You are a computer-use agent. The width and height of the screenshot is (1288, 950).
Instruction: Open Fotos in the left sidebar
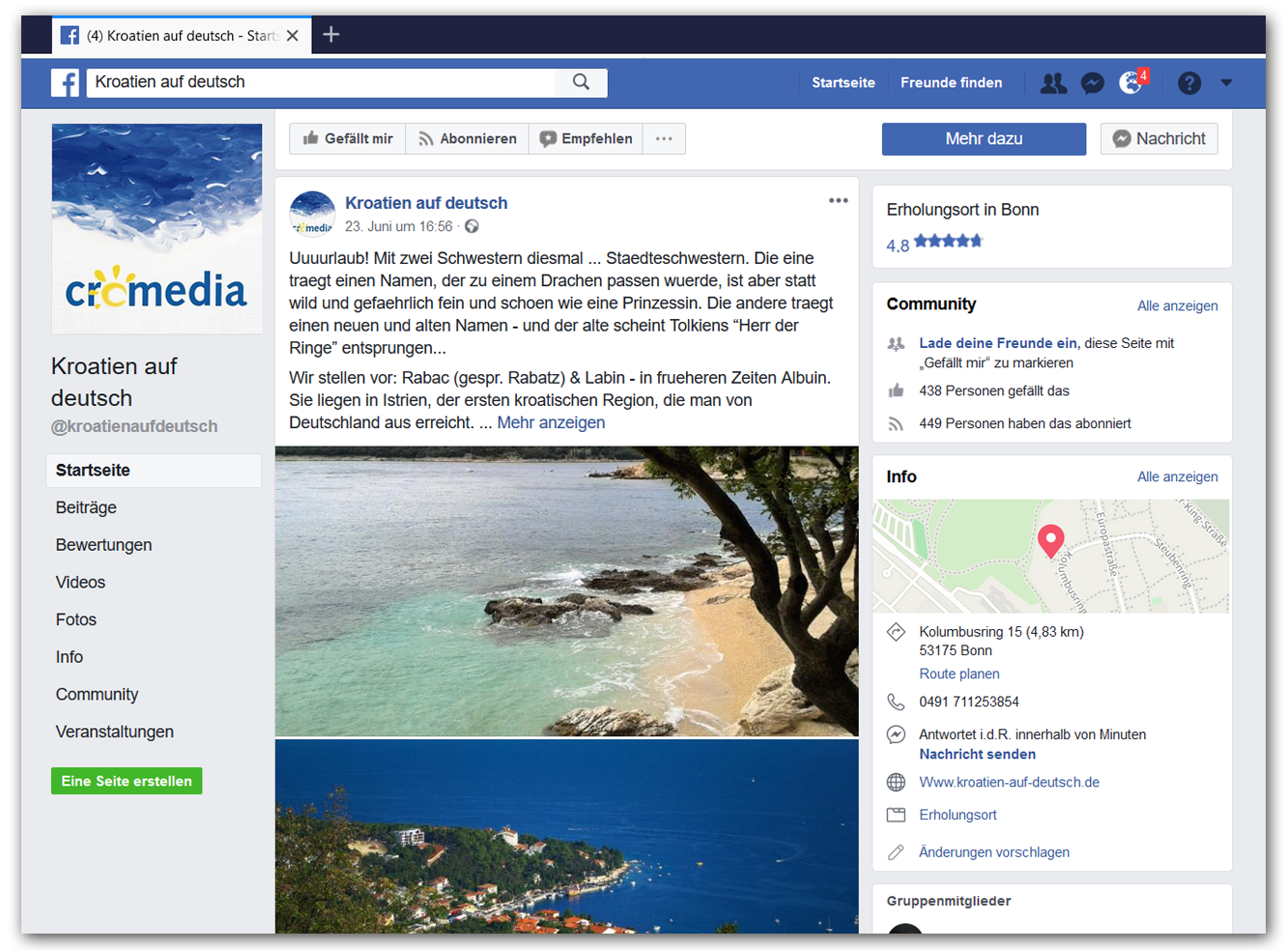click(x=75, y=620)
